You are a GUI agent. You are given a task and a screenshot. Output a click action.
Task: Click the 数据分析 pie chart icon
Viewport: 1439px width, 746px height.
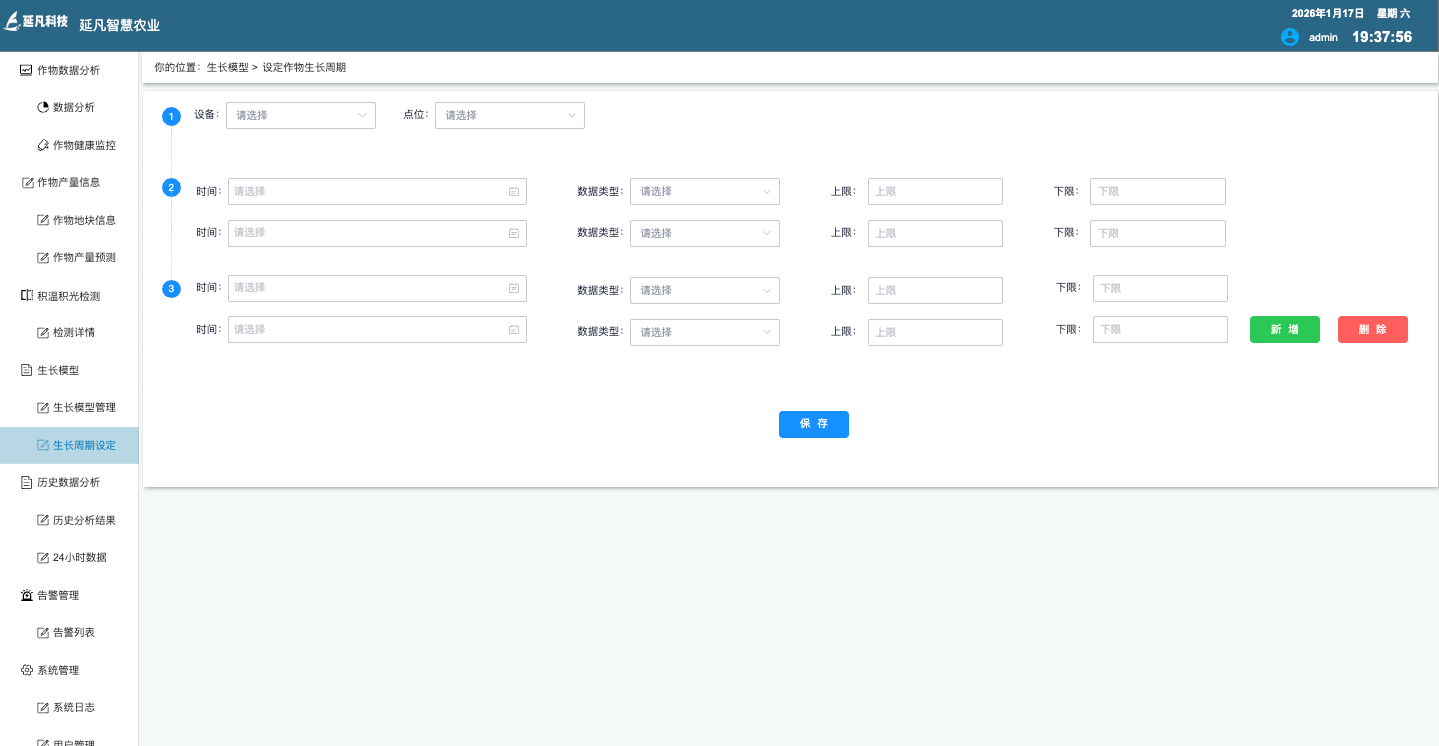pos(43,107)
